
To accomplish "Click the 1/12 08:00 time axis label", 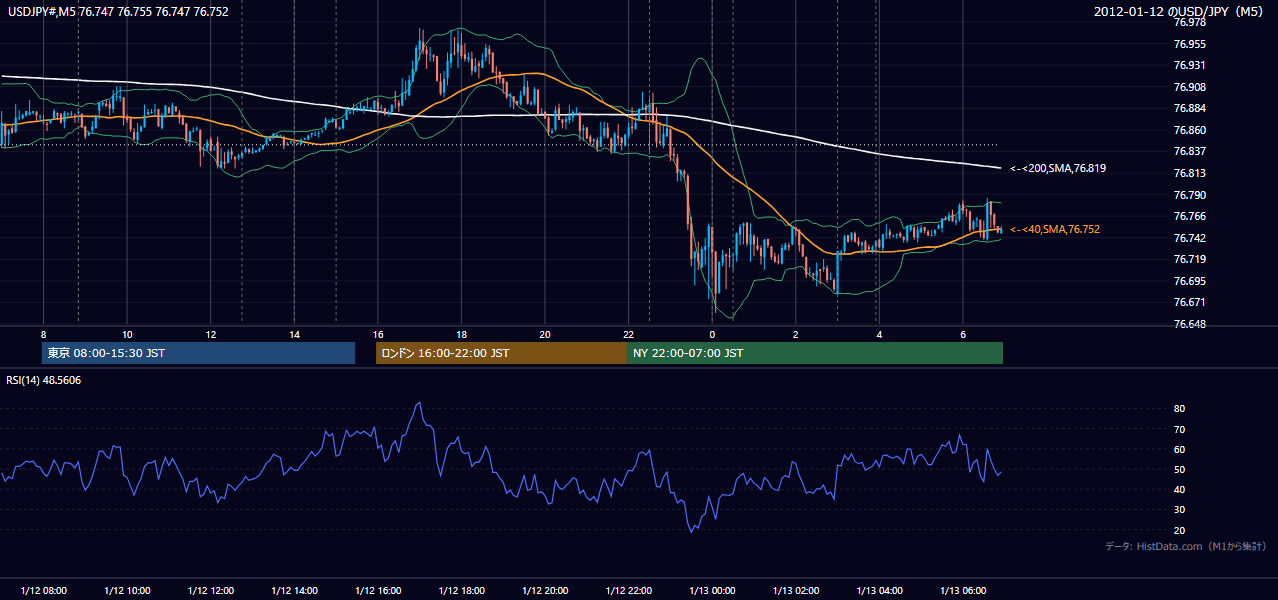I will click(43, 590).
